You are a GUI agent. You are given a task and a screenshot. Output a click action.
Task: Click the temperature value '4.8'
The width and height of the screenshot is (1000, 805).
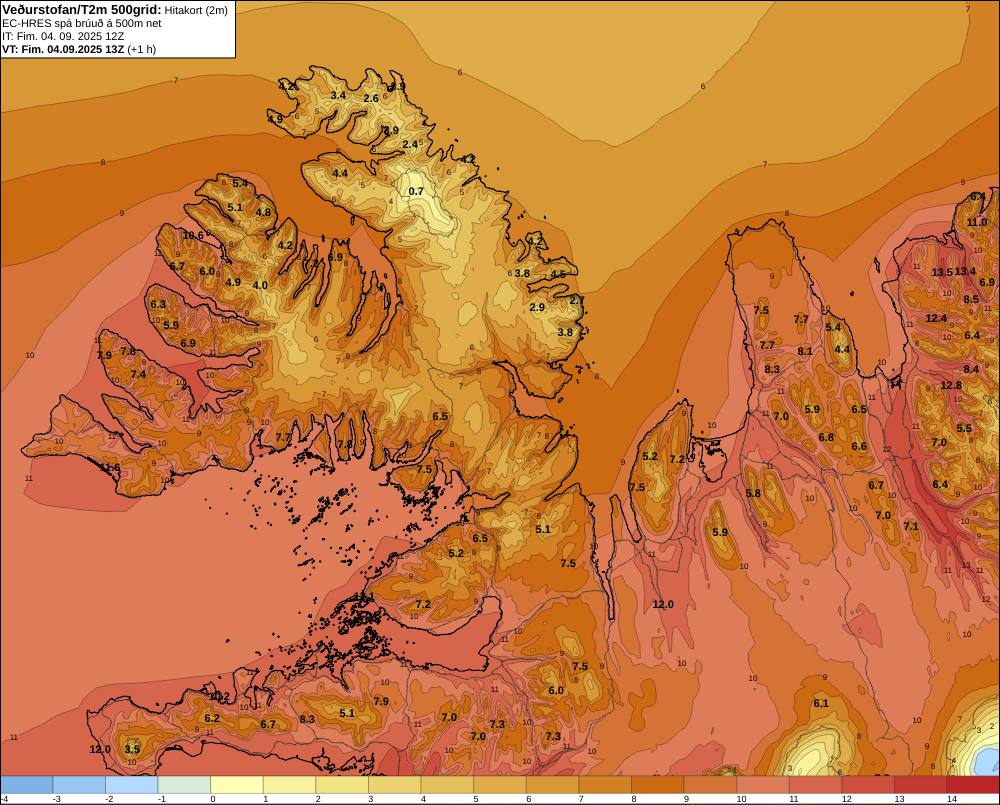(x=263, y=213)
